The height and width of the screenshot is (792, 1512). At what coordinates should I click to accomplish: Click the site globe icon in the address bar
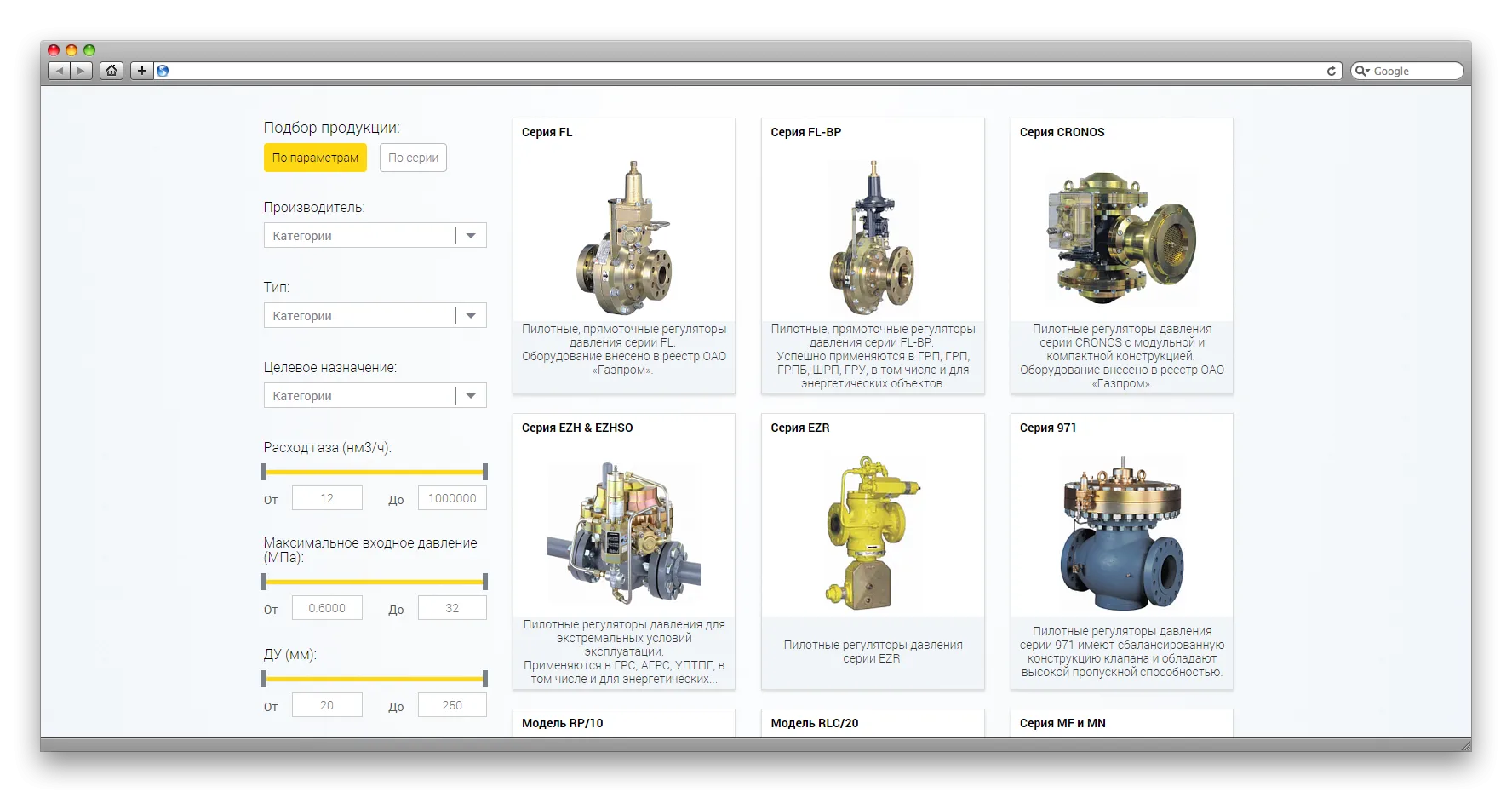(163, 71)
